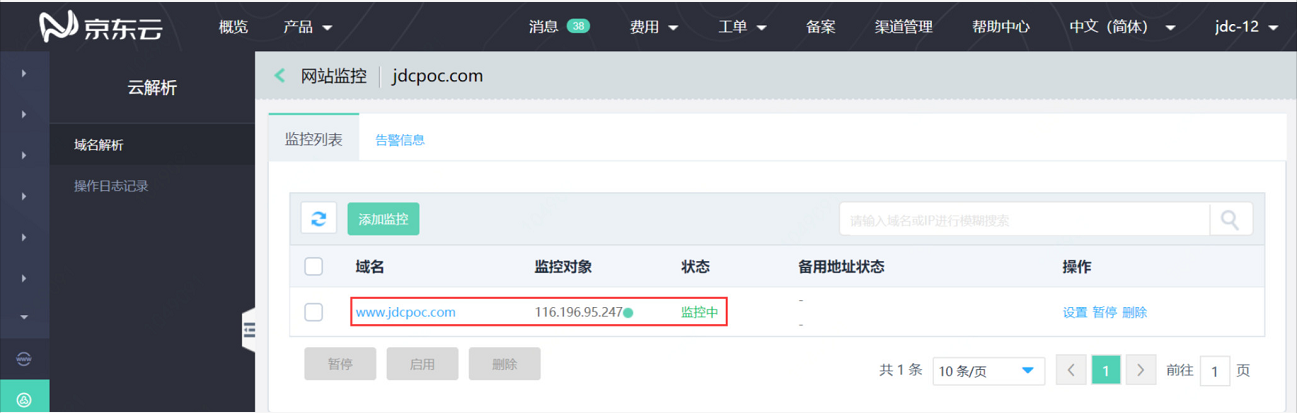Screen dimensions: 1297x413
Task: Open the 中文（简体）language dropdown
Action: 1123,27
